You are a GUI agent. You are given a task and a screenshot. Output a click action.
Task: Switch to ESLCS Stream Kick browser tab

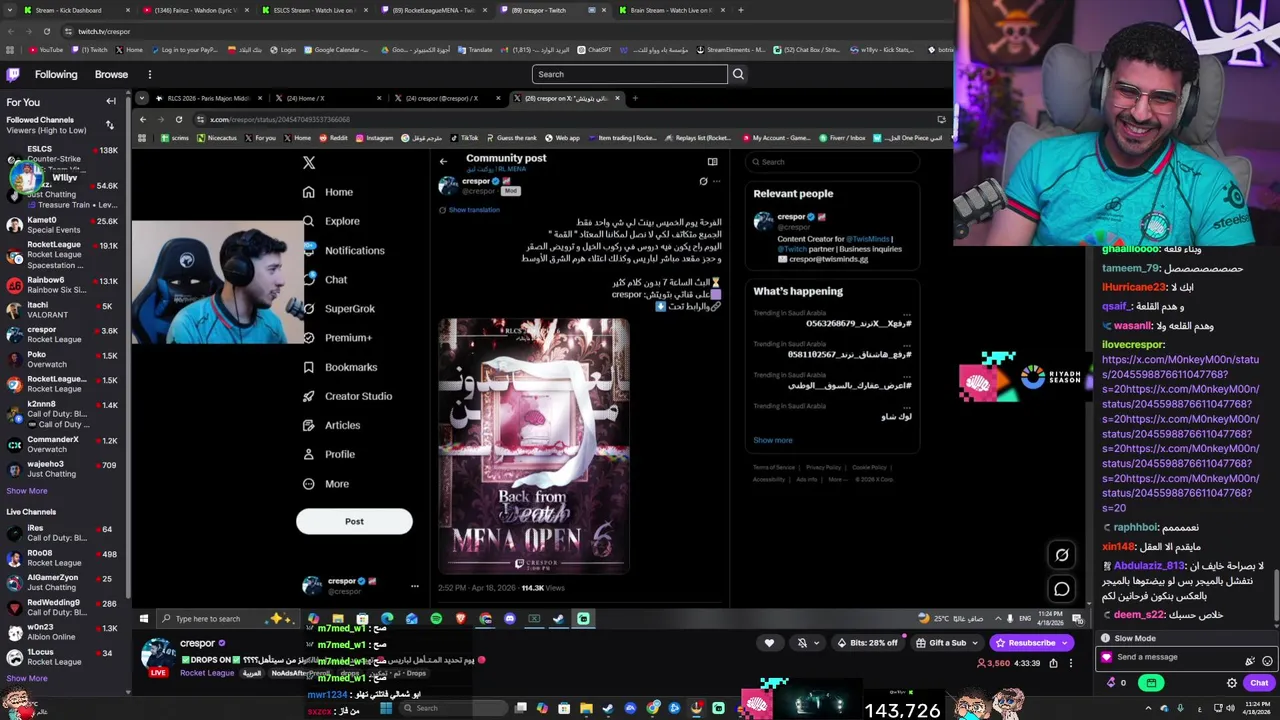313,10
